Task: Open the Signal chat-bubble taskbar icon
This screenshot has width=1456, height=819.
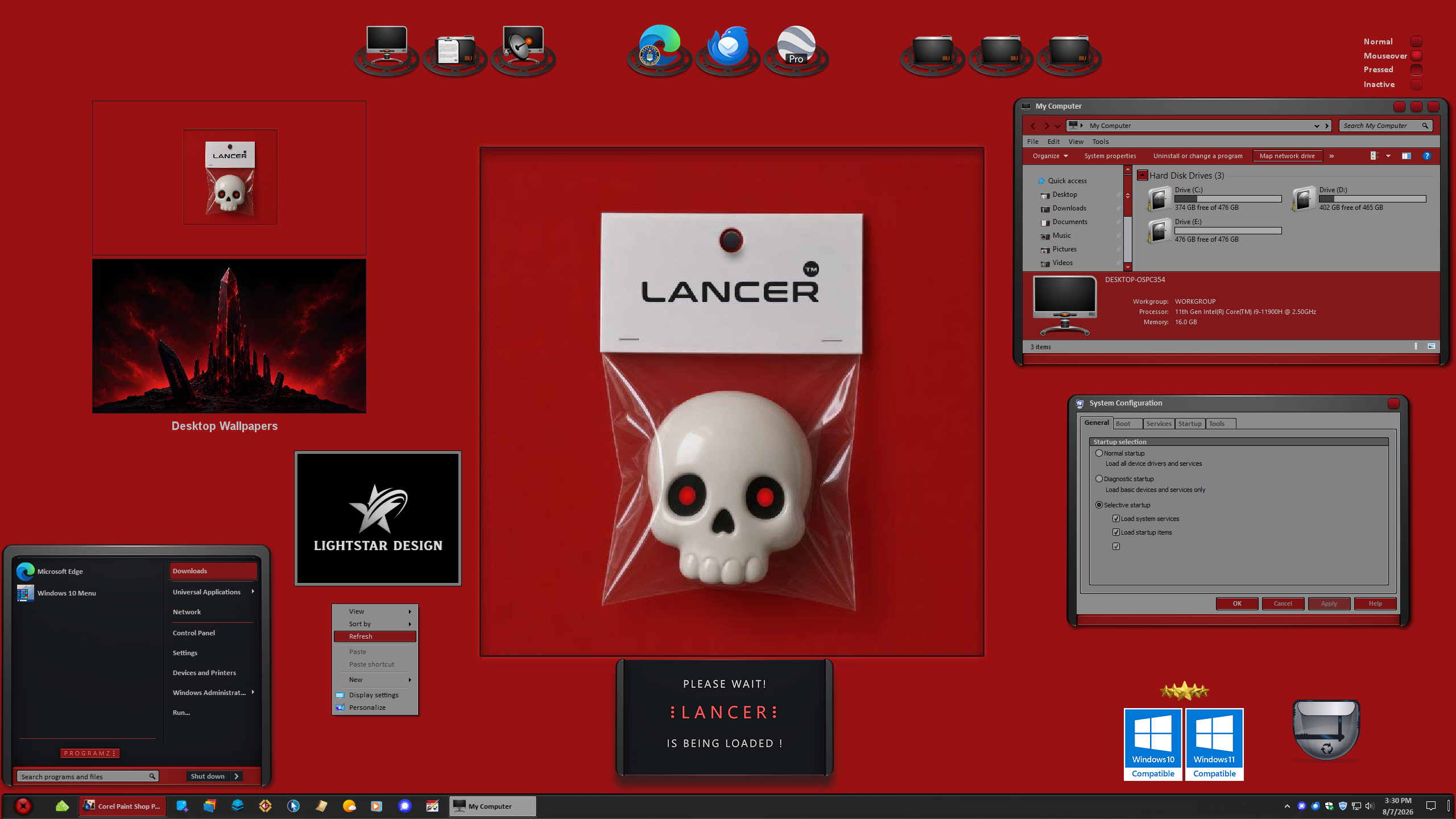Action: [x=404, y=806]
